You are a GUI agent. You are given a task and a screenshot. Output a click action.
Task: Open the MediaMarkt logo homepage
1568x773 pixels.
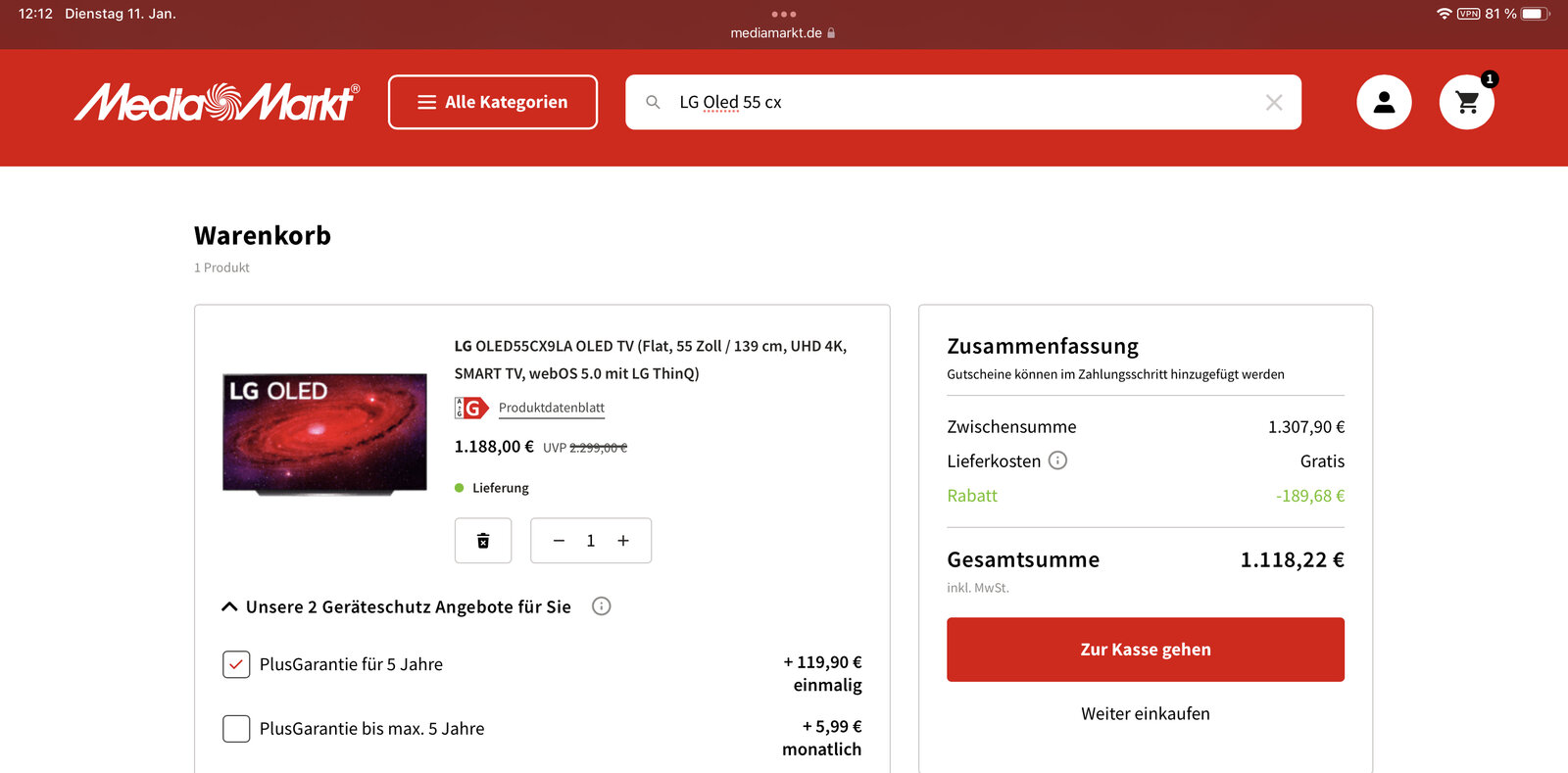click(x=217, y=102)
